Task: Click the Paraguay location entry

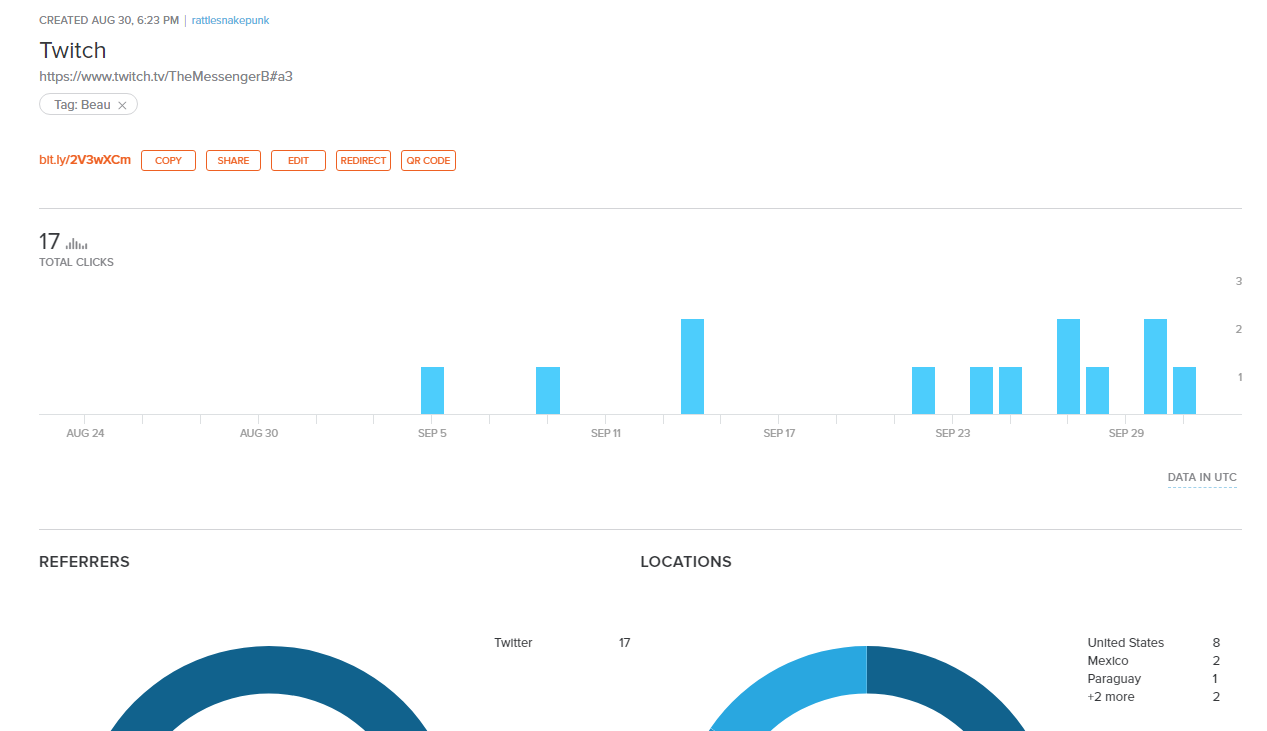Action: 1114,679
